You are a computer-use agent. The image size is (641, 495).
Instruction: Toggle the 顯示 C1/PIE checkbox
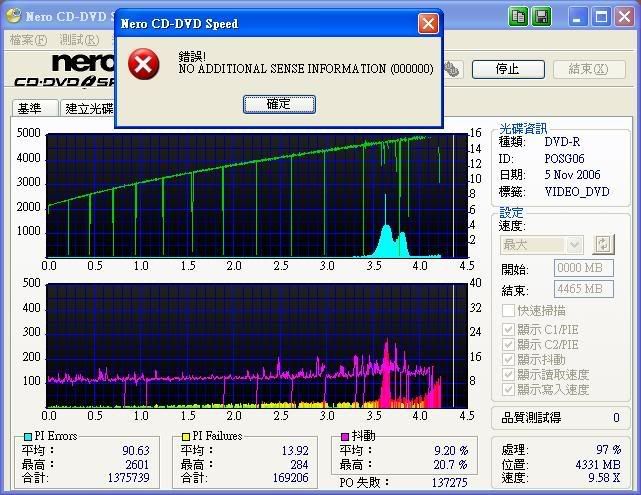click(x=508, y=329)
